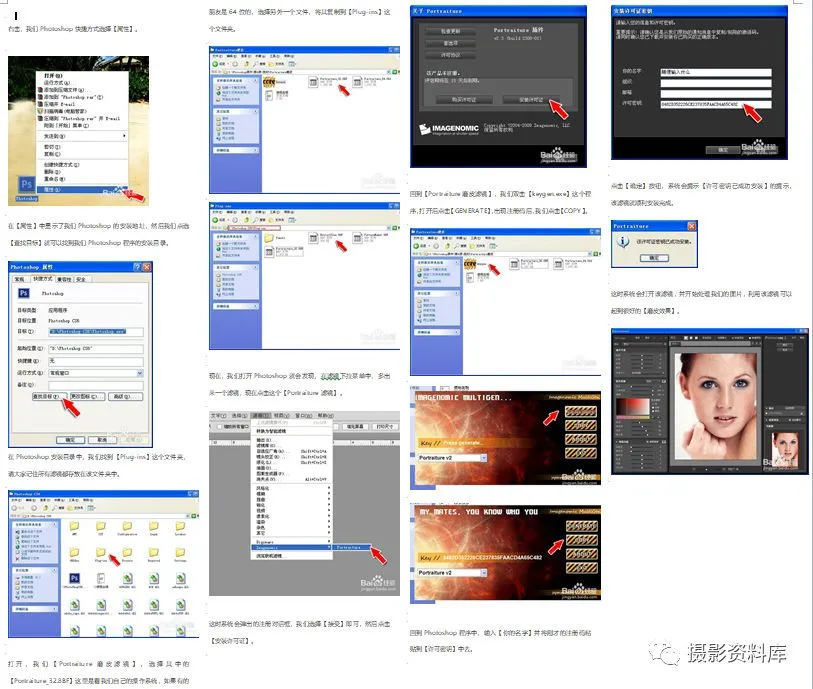Click the 许可密钥 field in license dialog

716,104
